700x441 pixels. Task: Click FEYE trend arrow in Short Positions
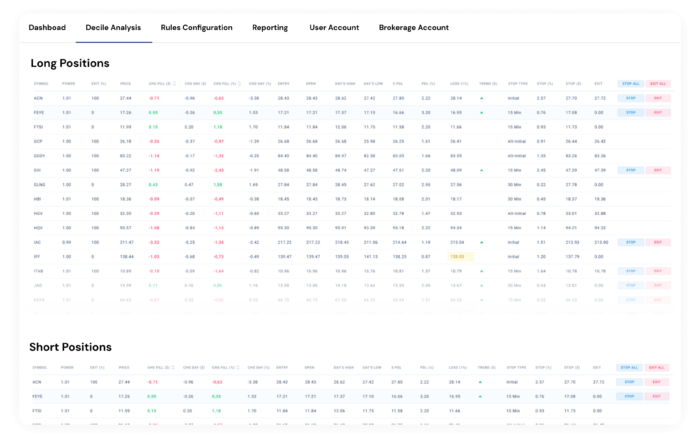pos(480,396)
